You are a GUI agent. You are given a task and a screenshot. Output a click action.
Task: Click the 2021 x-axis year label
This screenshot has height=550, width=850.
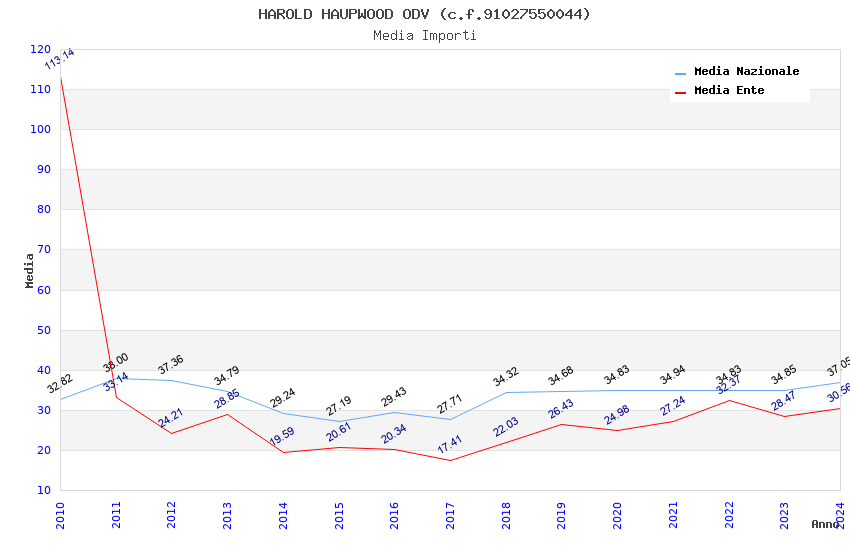(x=673, y=516)
